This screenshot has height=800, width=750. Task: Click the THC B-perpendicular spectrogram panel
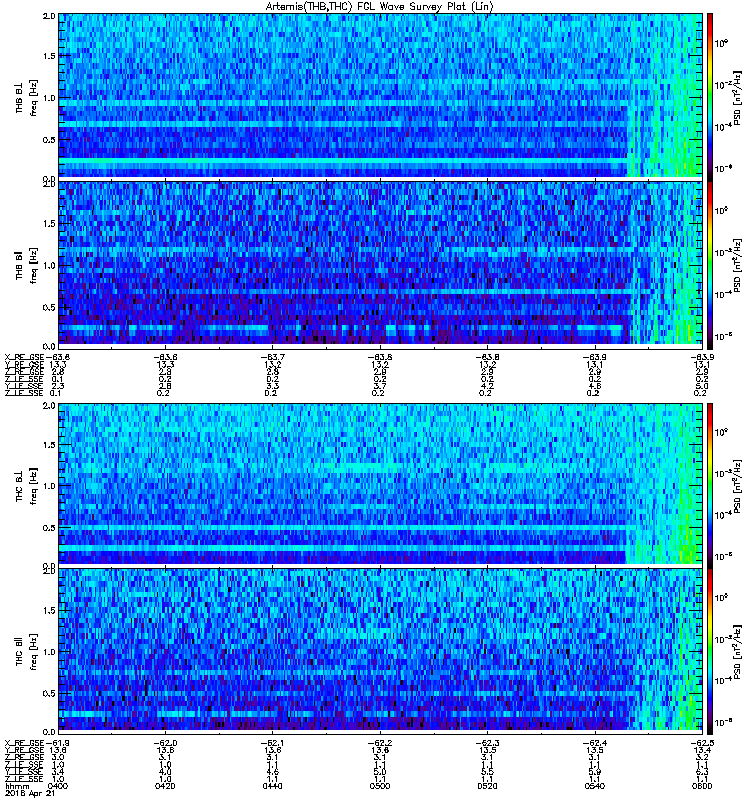(x=381, y=484)
